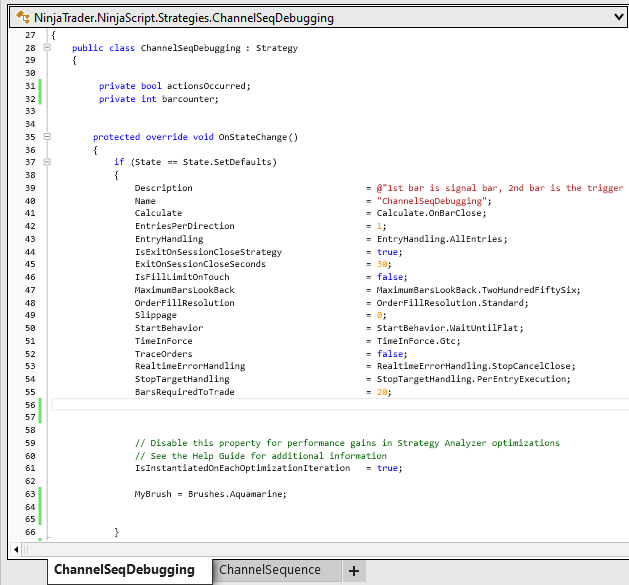This screenshot has height=585, width=629.
Task: Click 'EntriesPerDirection' property name
Action: click(185, 226)
